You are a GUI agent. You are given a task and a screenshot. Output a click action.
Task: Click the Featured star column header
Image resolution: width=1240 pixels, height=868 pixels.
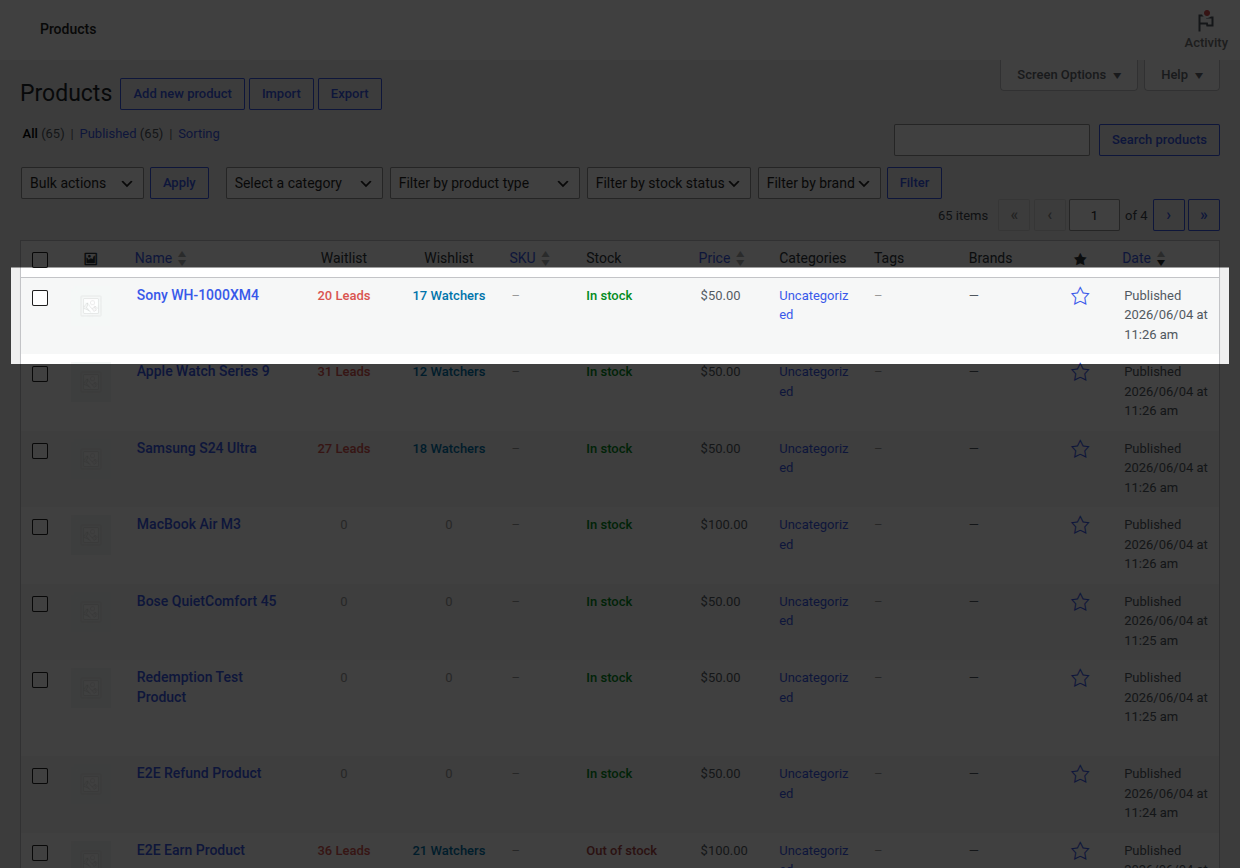coord(1080,259)
